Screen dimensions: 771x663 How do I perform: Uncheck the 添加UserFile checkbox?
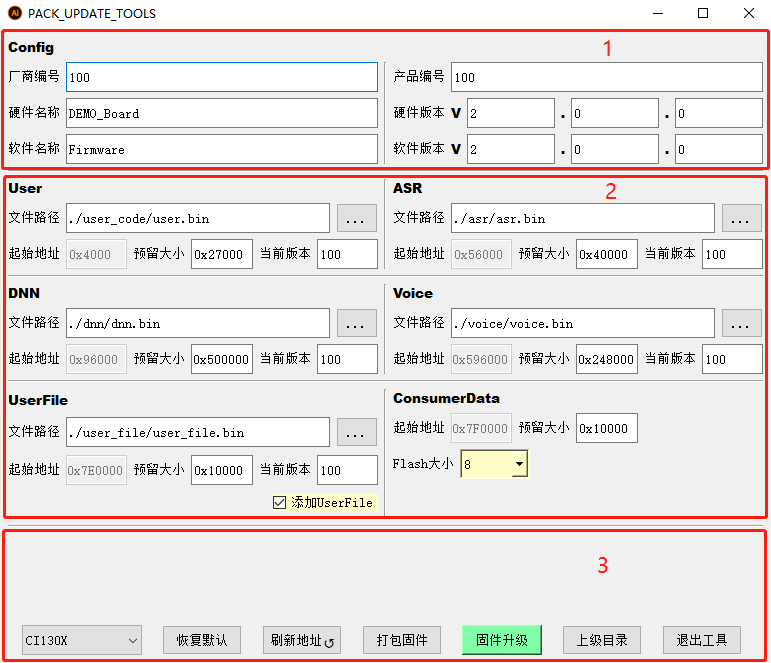pyautogui.click(x=280, y=502)
